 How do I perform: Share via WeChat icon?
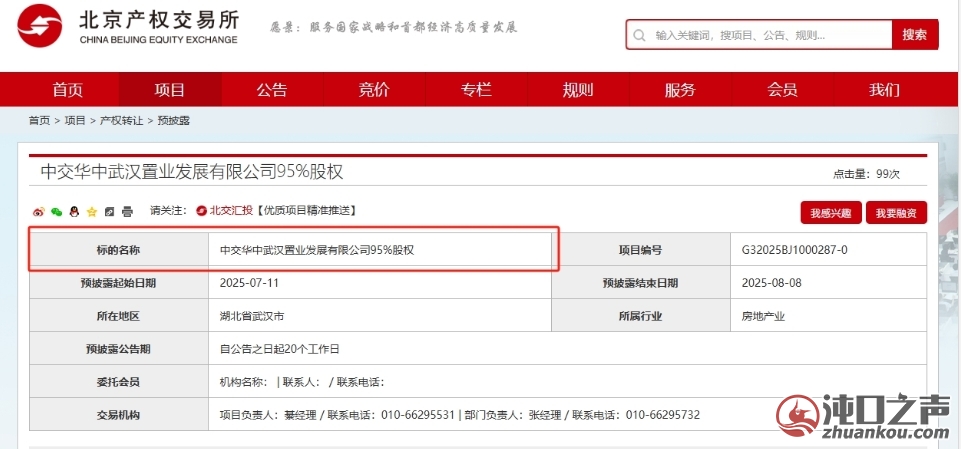(56, 212)
